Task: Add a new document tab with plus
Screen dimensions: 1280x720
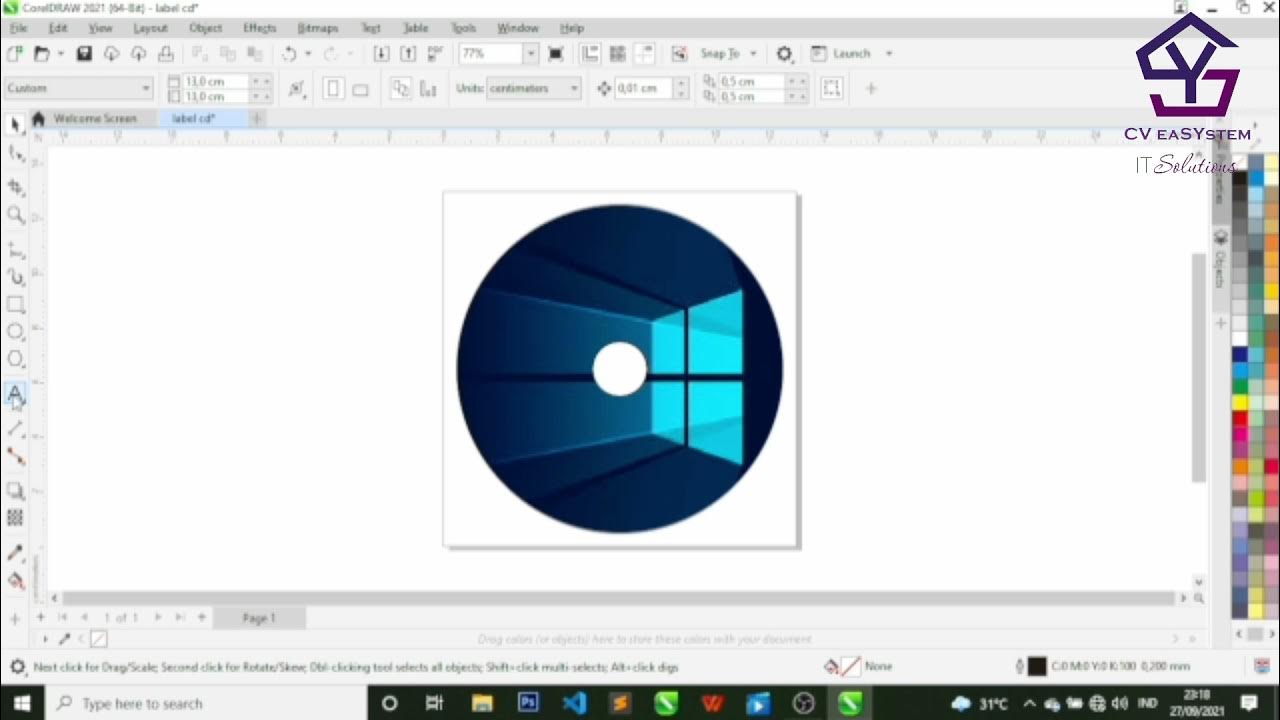Action: 256,118
